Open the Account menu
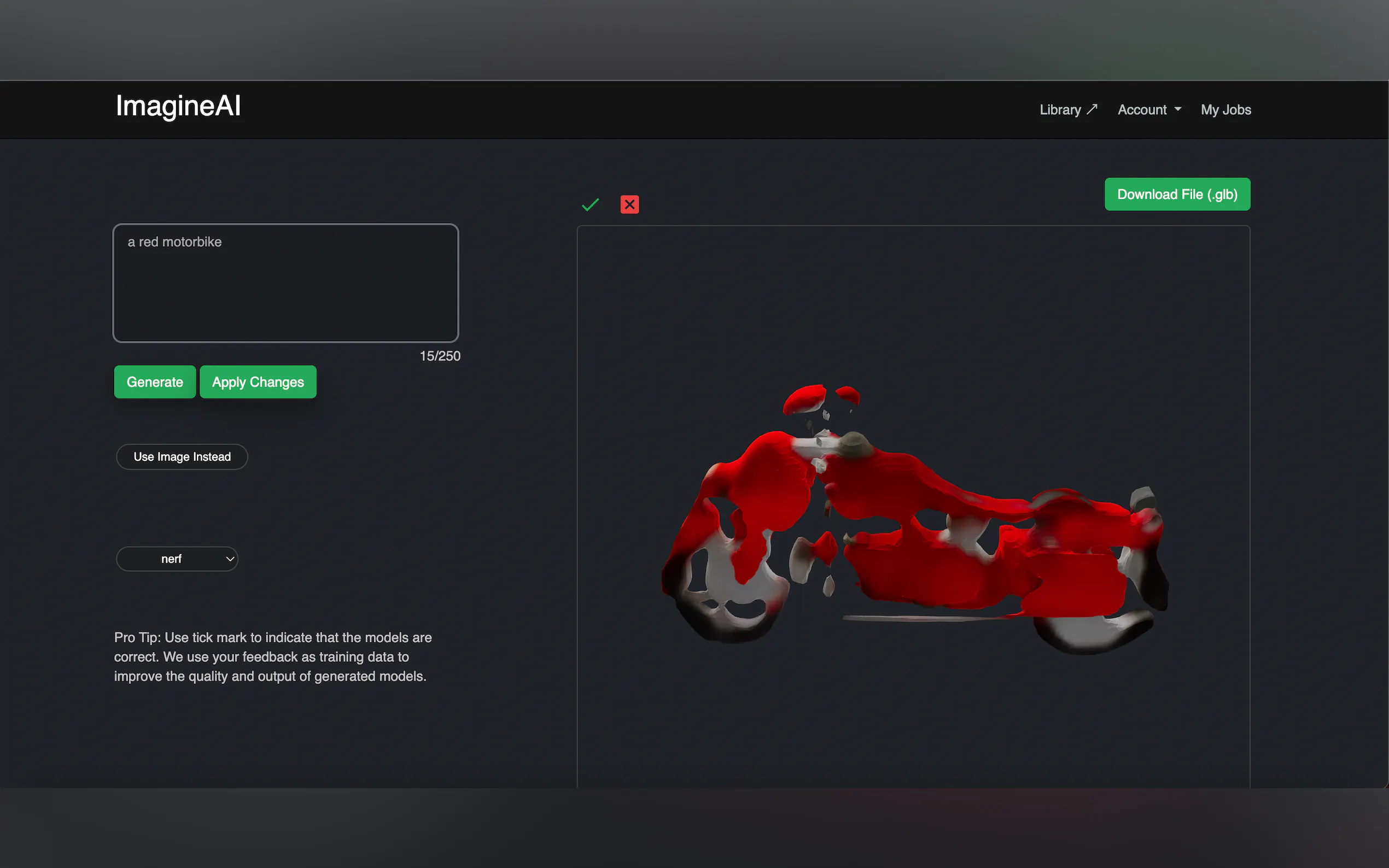 click(1142, 109)
